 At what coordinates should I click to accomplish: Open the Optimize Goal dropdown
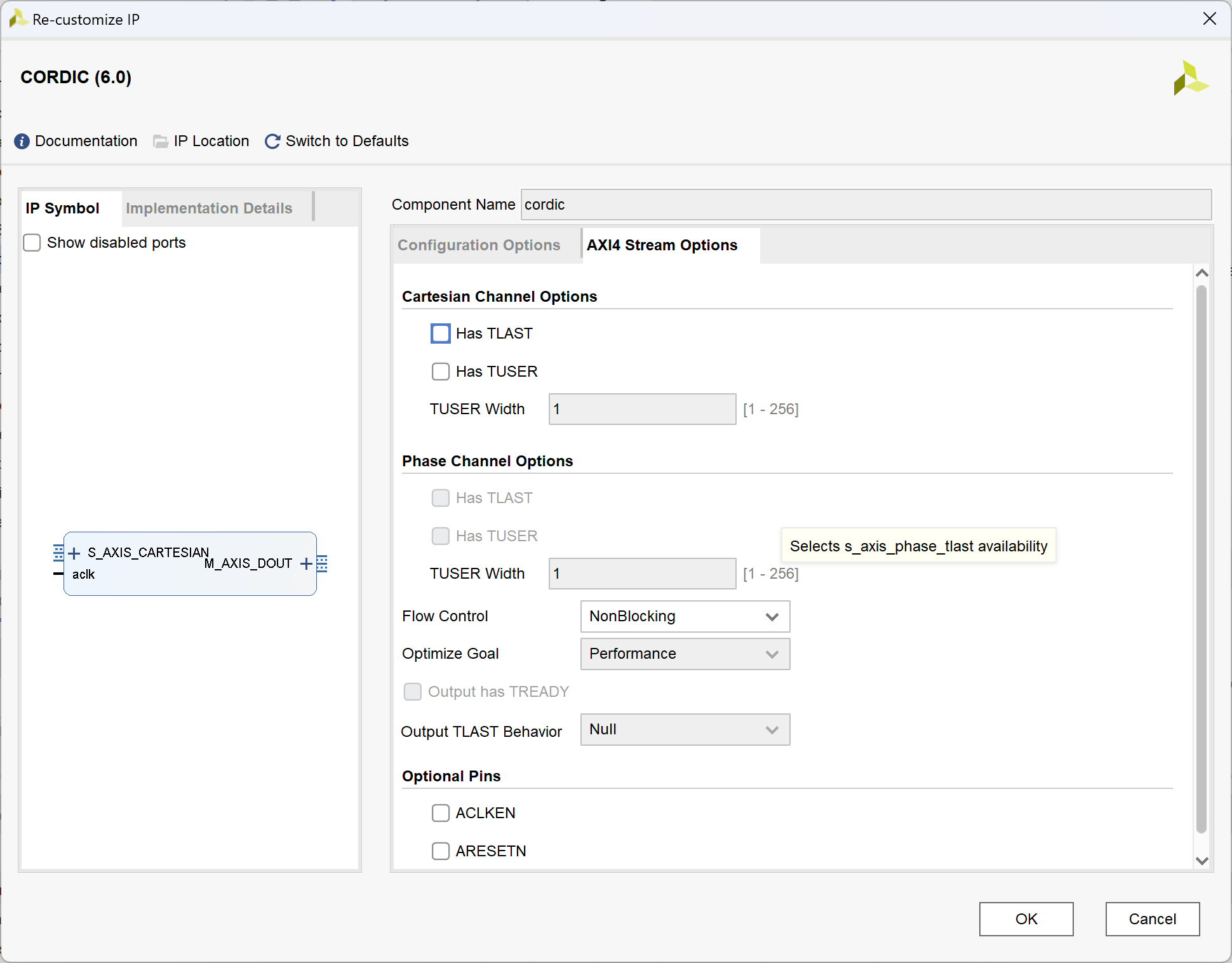(685, 654)
